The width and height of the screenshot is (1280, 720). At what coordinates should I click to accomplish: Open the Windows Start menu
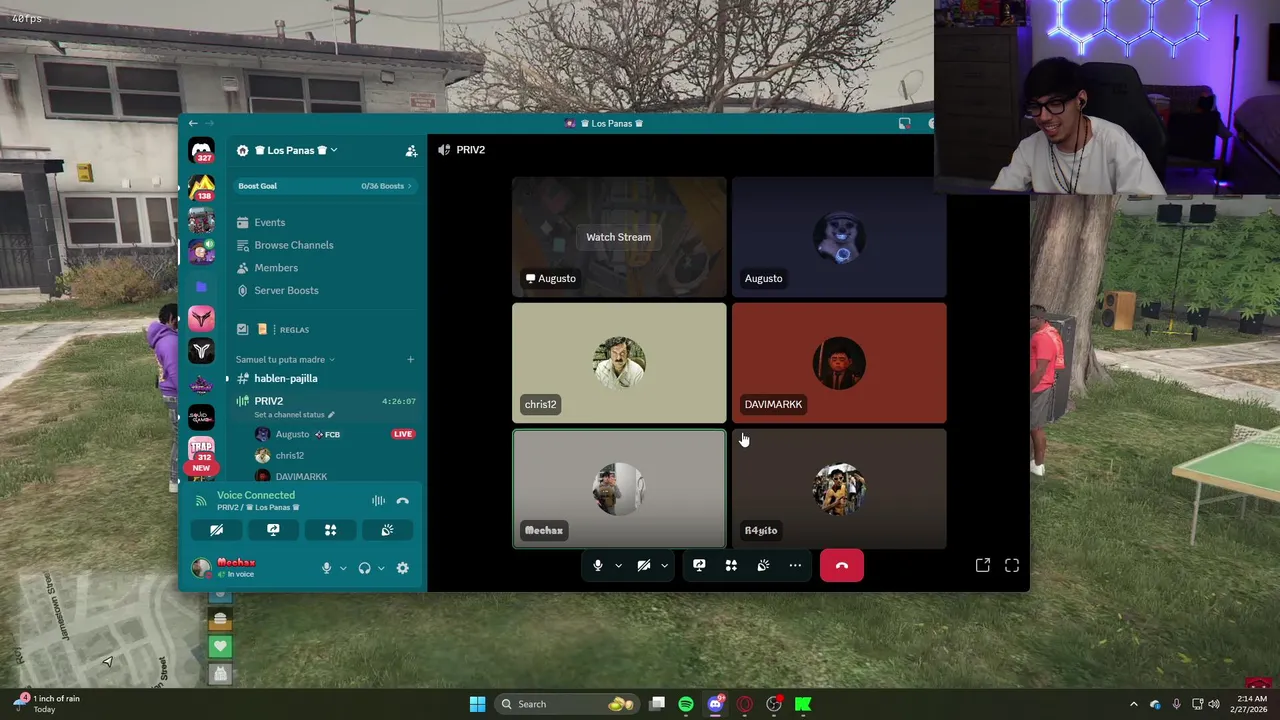(x=477, y=704)
